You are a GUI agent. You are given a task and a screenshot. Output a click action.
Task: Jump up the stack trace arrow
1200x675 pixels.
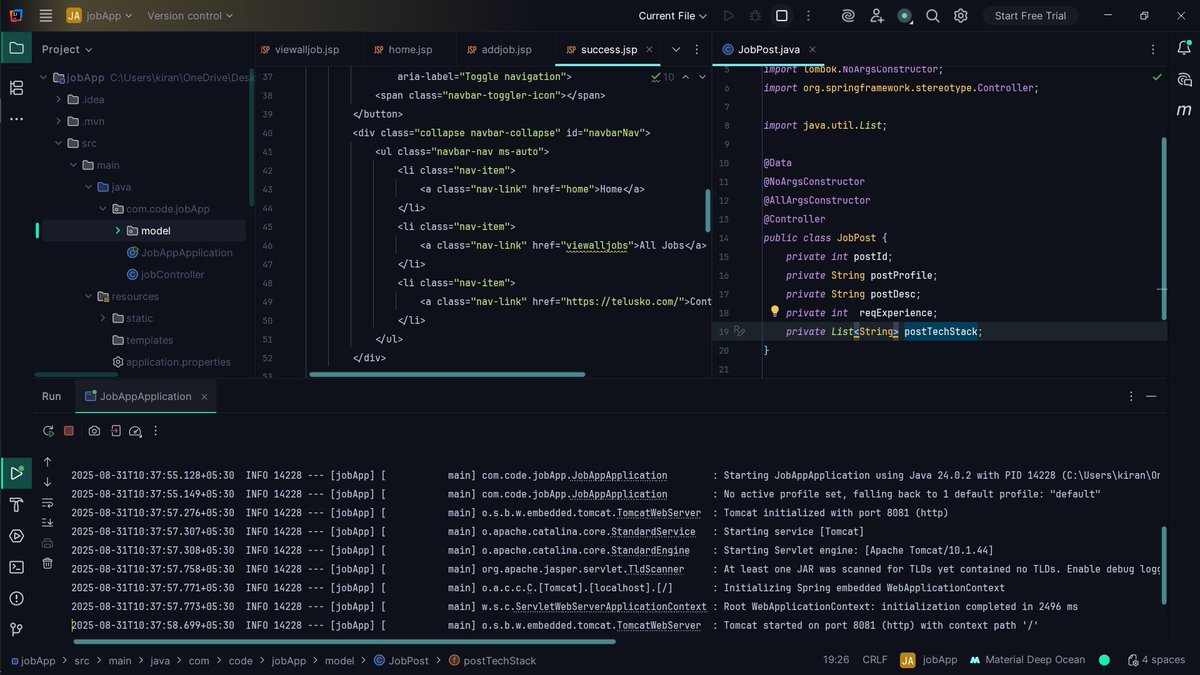(x=47, y=462)
